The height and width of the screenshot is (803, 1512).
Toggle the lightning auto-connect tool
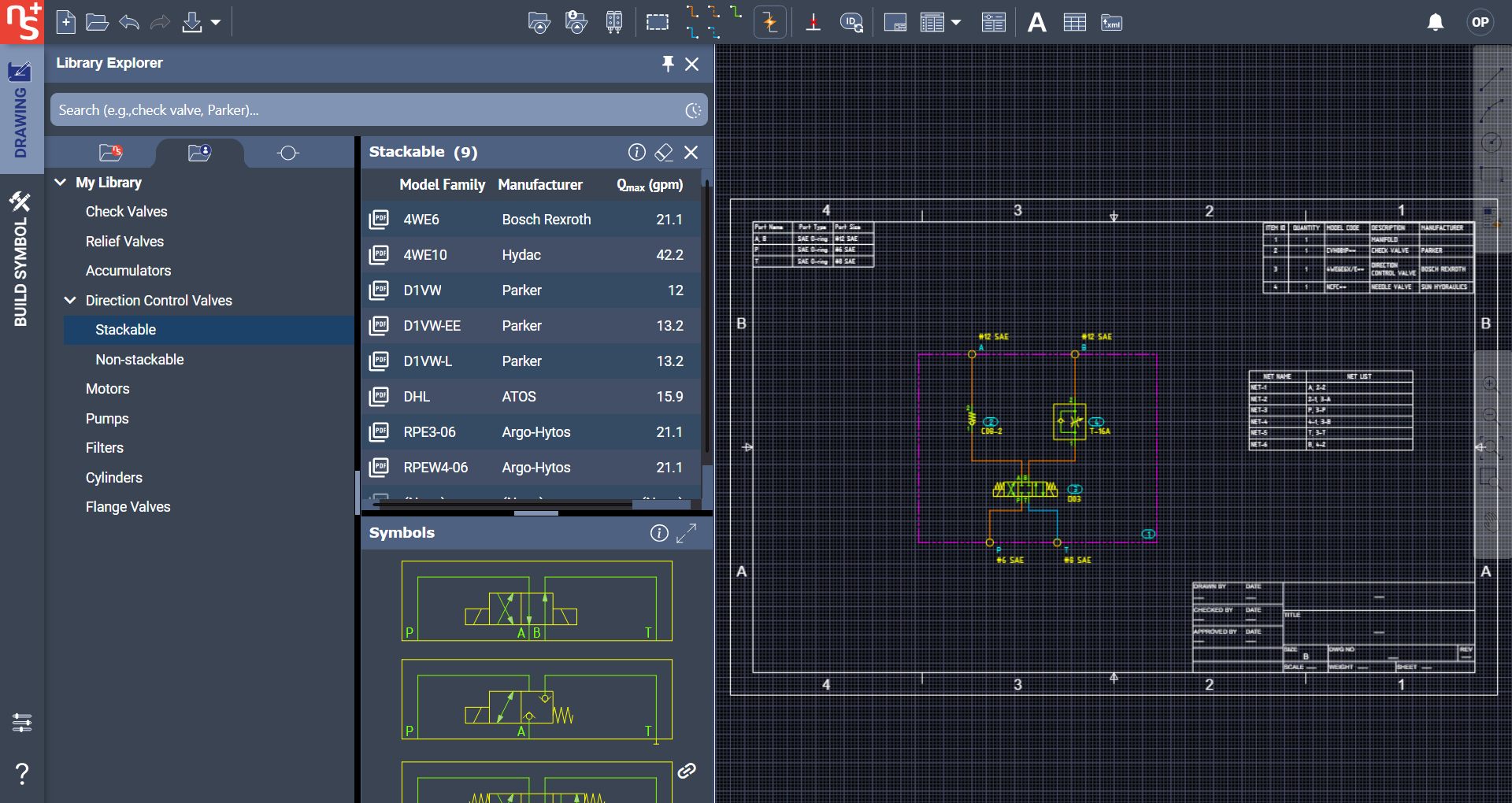[769, 22]
